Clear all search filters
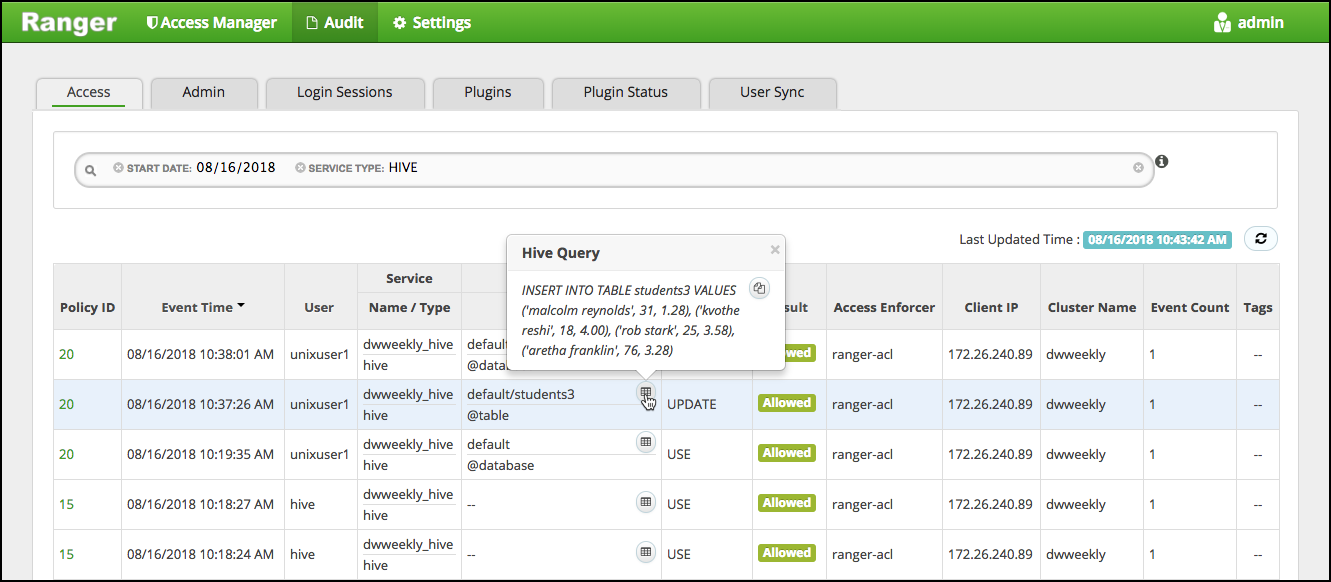 click(1138, 168)
